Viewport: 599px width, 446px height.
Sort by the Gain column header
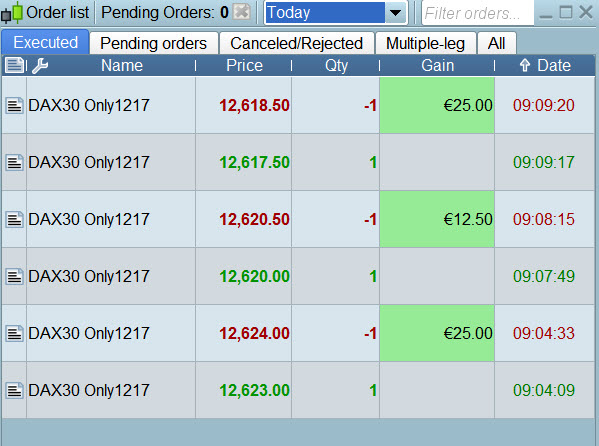point(437,65)
